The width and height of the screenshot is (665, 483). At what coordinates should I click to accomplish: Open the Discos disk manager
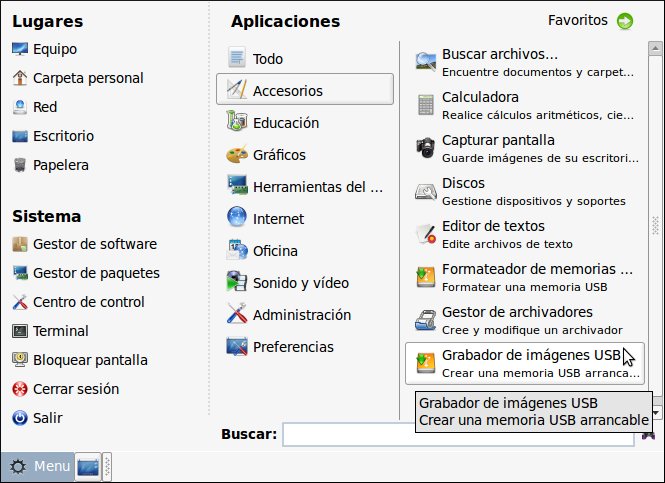(x=463, y=190)
